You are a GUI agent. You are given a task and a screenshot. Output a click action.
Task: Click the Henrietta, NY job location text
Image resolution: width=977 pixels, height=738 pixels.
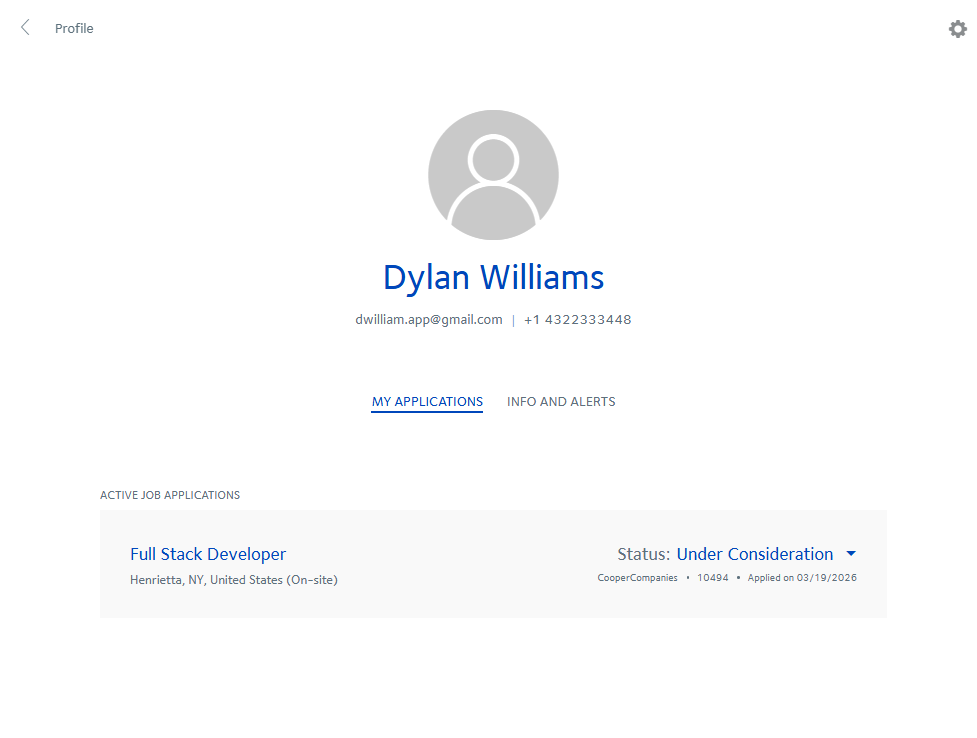coord(233,580)
